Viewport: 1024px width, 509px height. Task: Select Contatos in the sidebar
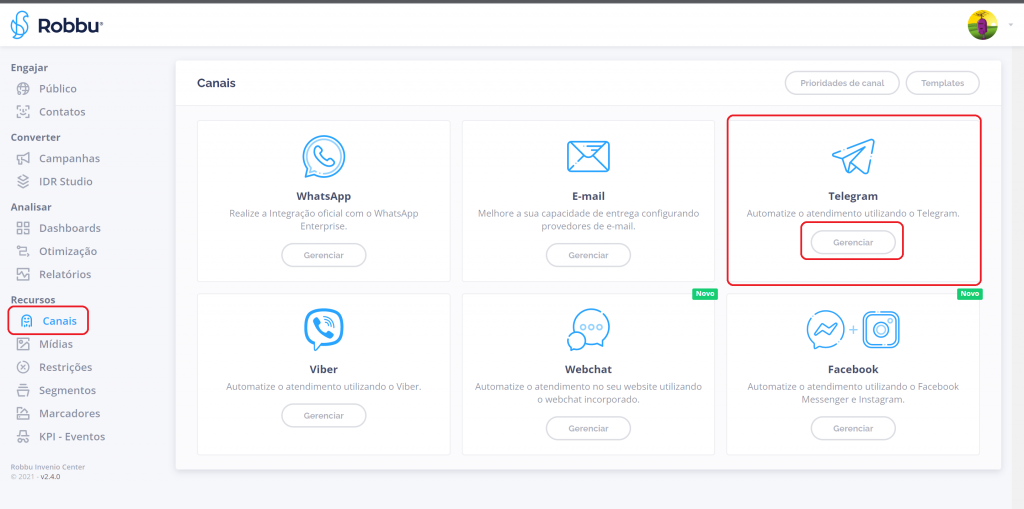62,112
